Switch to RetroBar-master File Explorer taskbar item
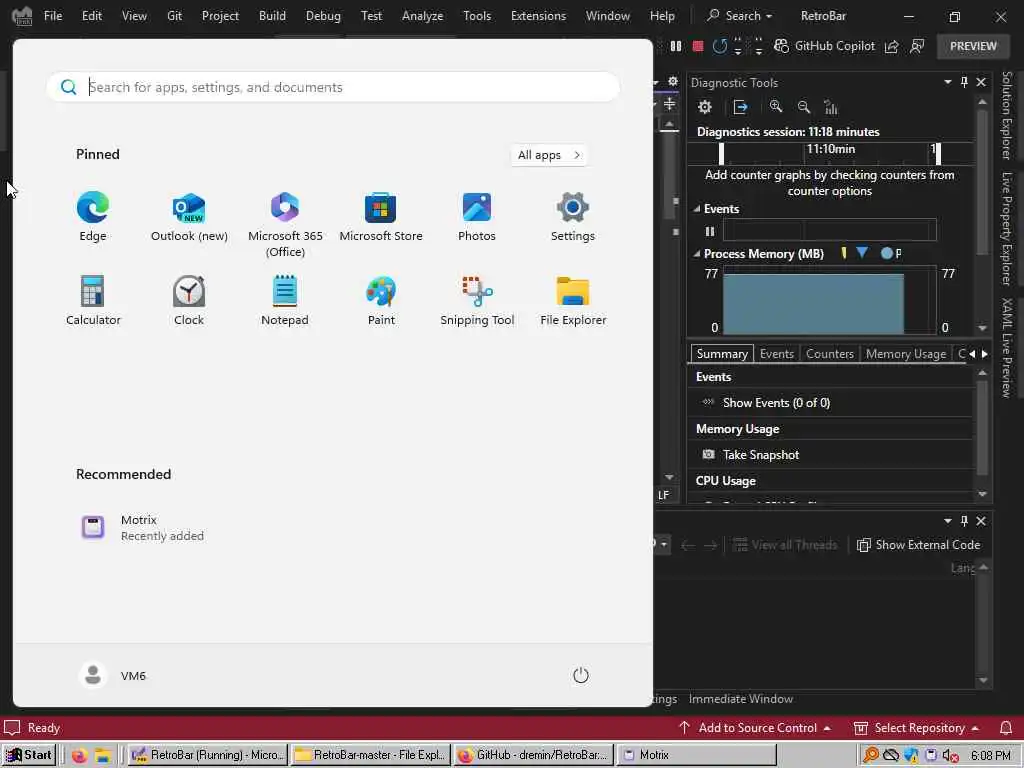 370,755
